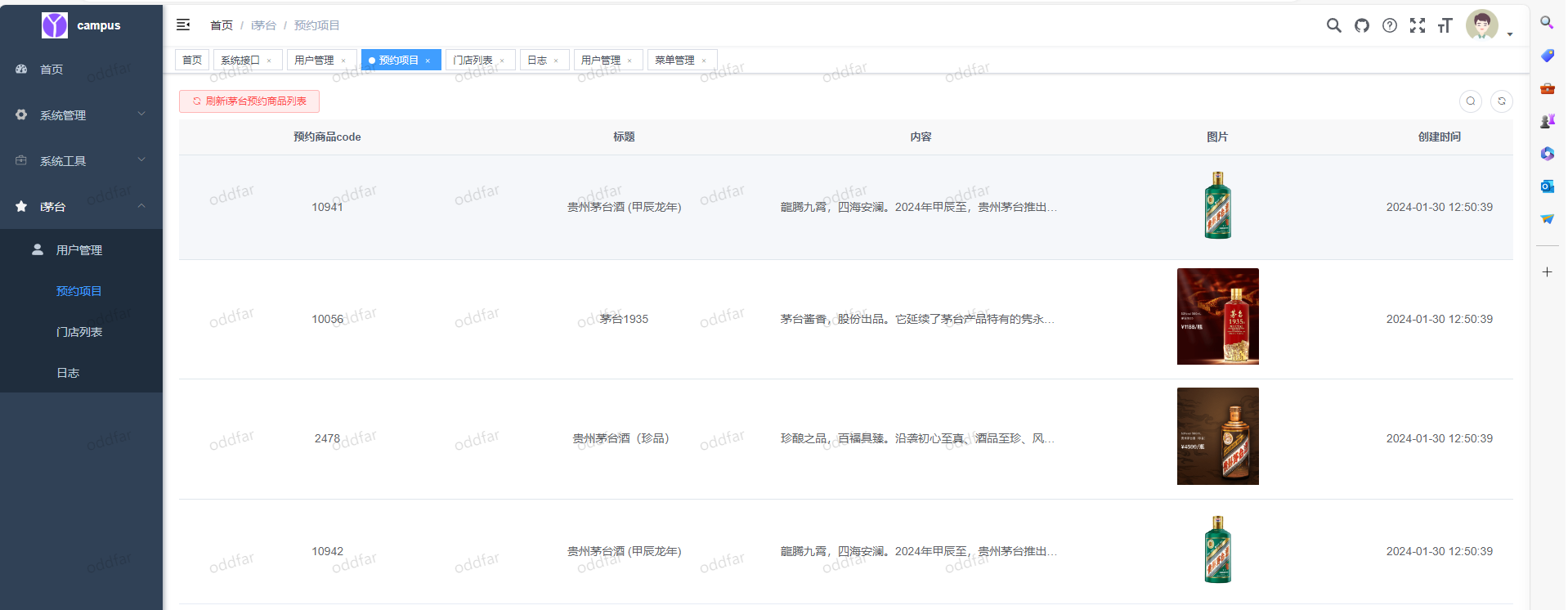This screenshot has height=610, width=1568.
Task: Click the title cell 贵州茅台酒（珍品）
Action: (624, 438)
